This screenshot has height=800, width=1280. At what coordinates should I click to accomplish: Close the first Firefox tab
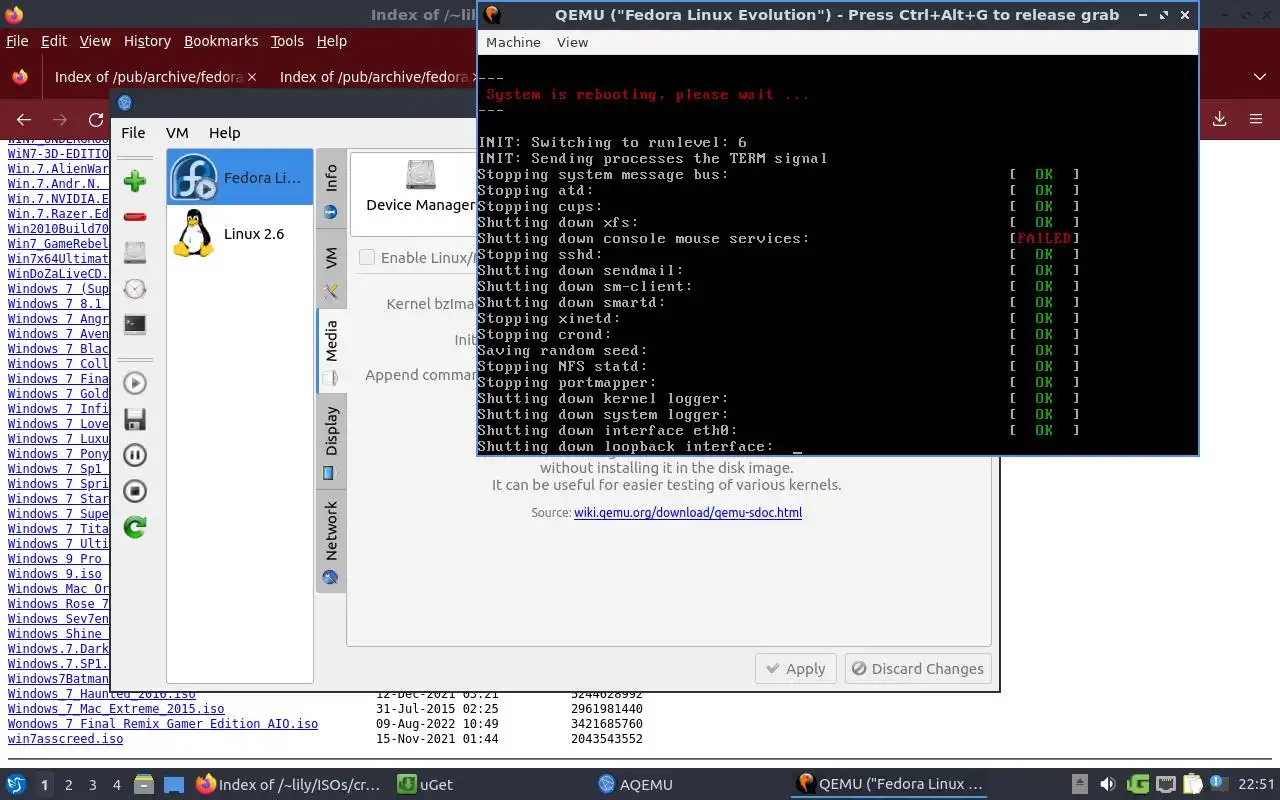coord(251,77)
